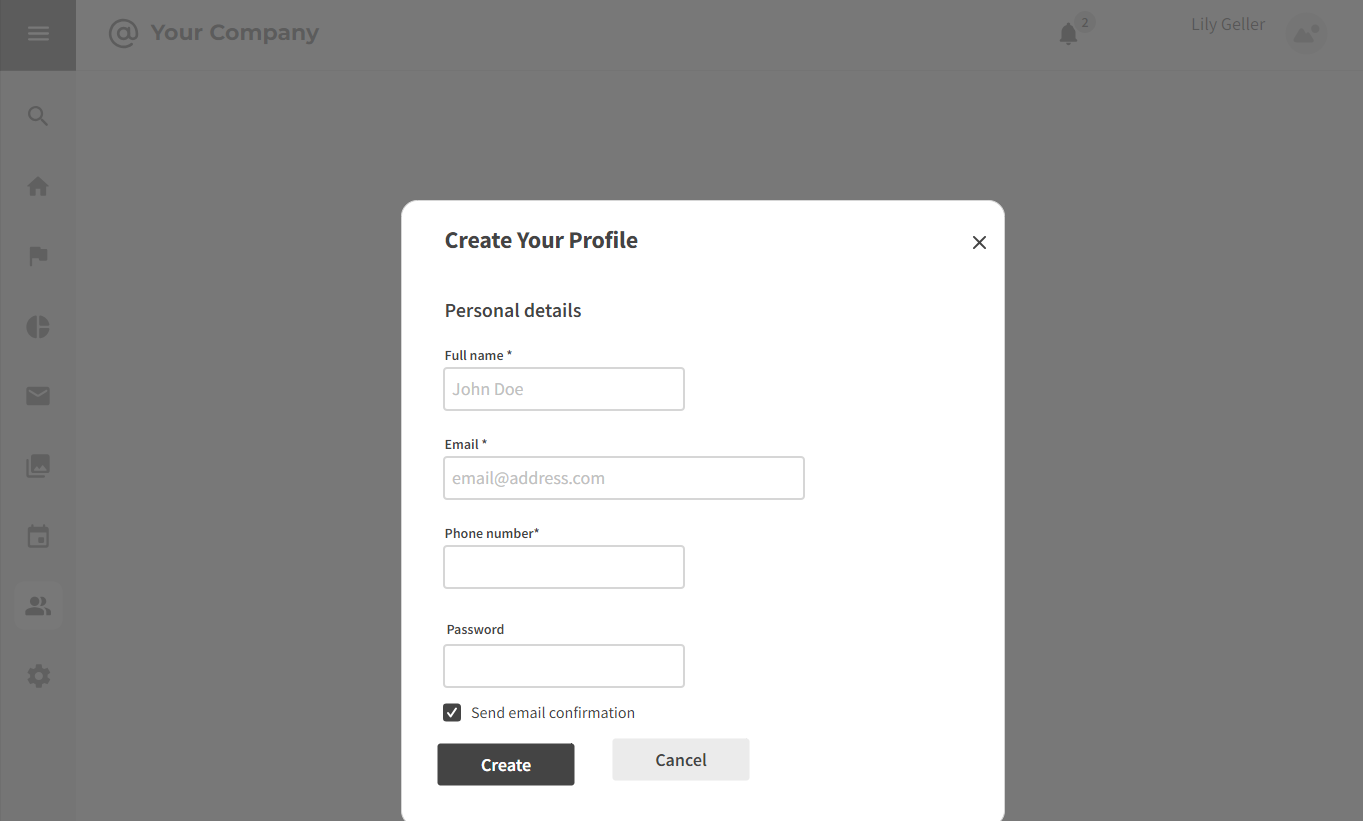The image size is (1363, 821).
Task: Open the pie chart analytics icon
Action: [38, 326]
